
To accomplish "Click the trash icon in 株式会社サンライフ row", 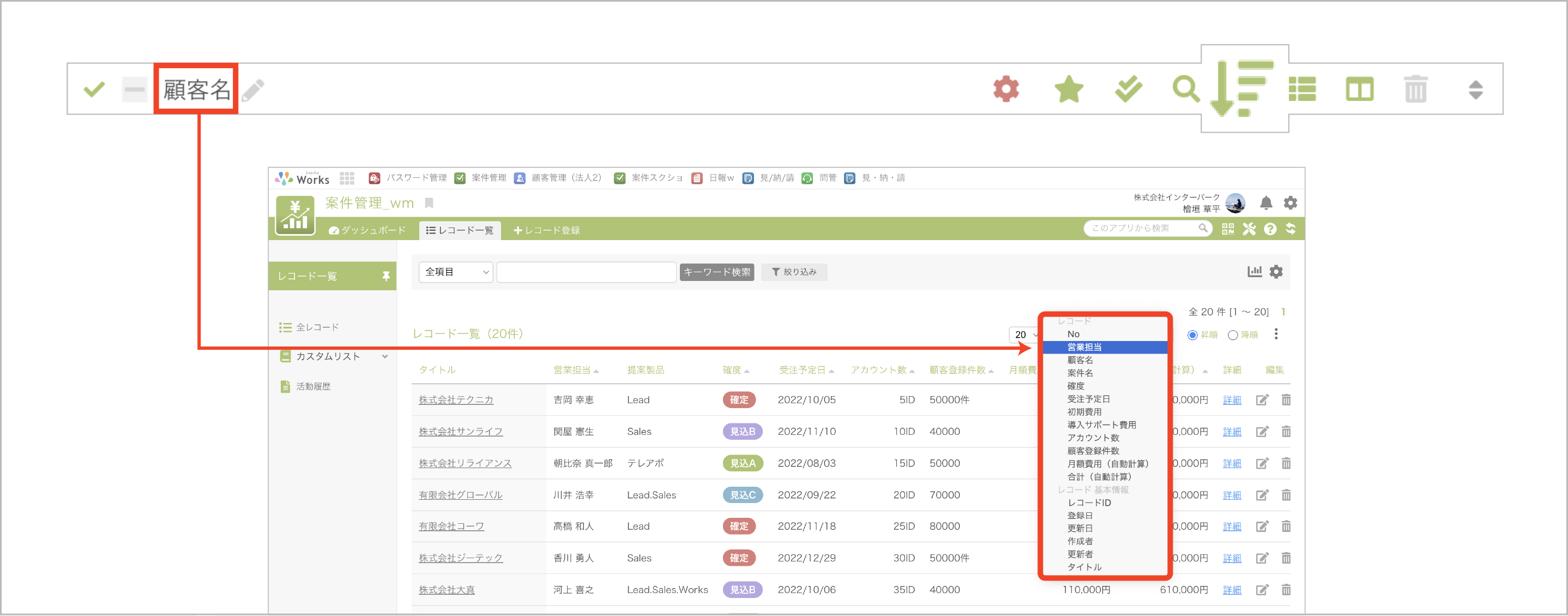I will [1286, 432].
